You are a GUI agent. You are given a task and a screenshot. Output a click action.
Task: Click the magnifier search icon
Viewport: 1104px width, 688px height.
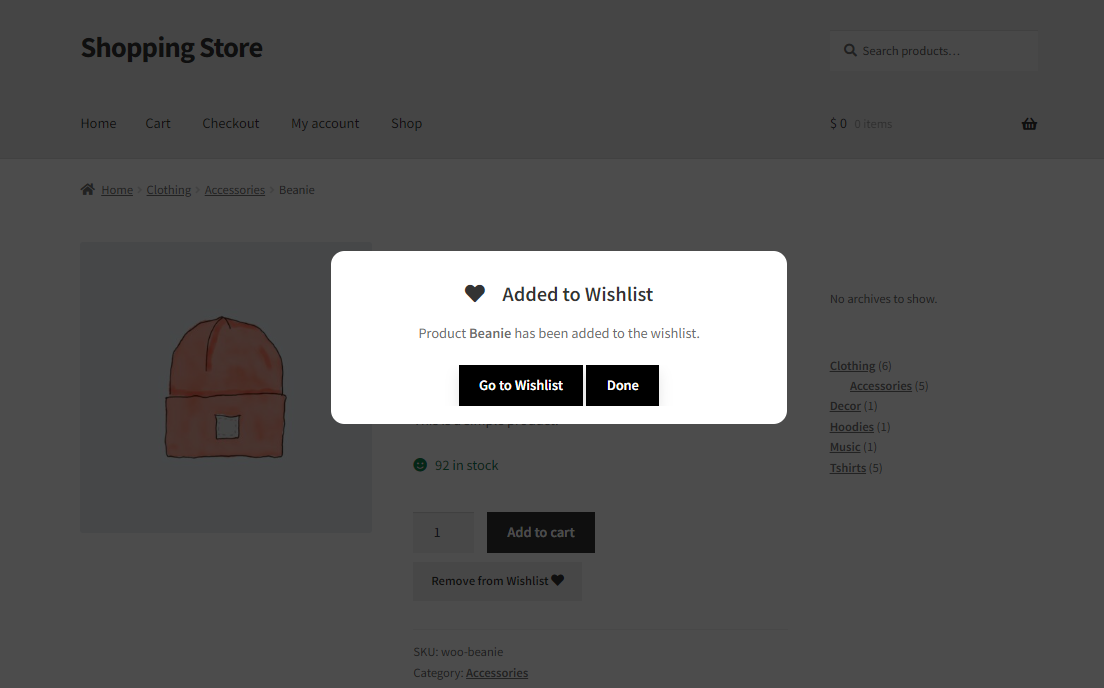click(x=851, y=51)
